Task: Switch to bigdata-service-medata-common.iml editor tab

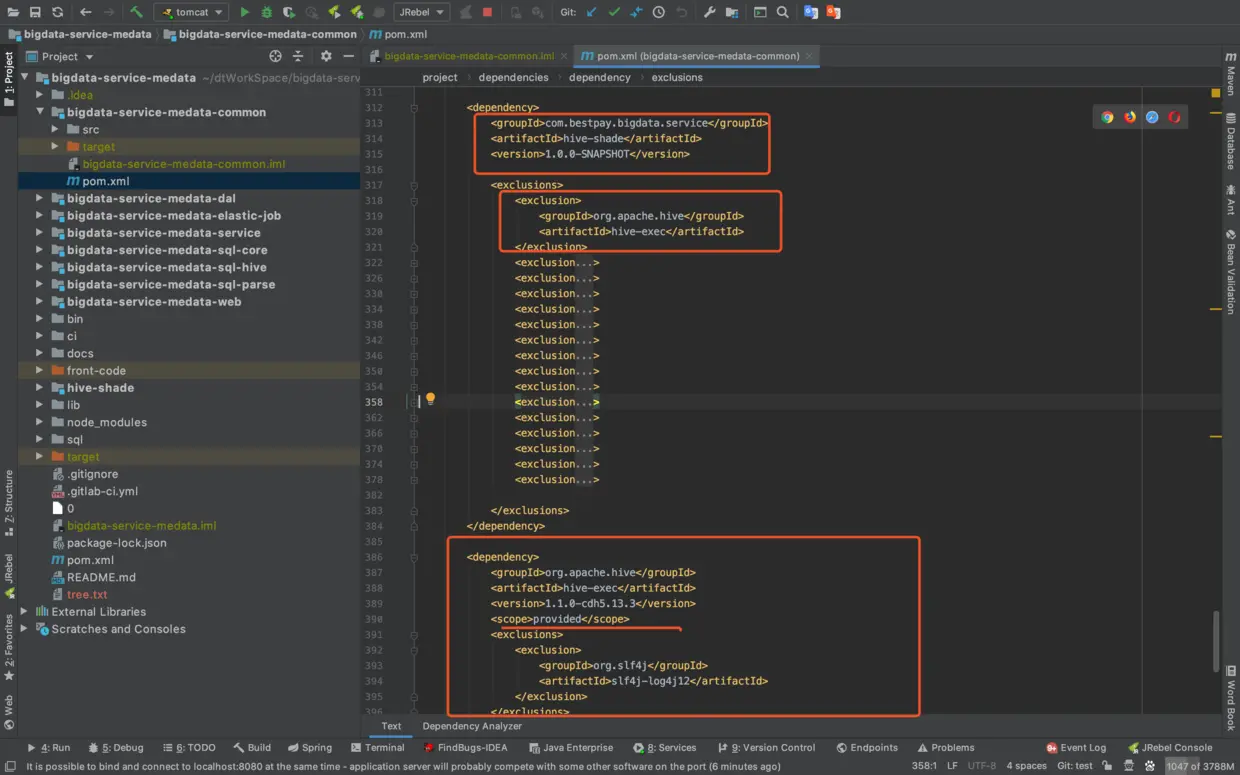Action: coord(468,56)
